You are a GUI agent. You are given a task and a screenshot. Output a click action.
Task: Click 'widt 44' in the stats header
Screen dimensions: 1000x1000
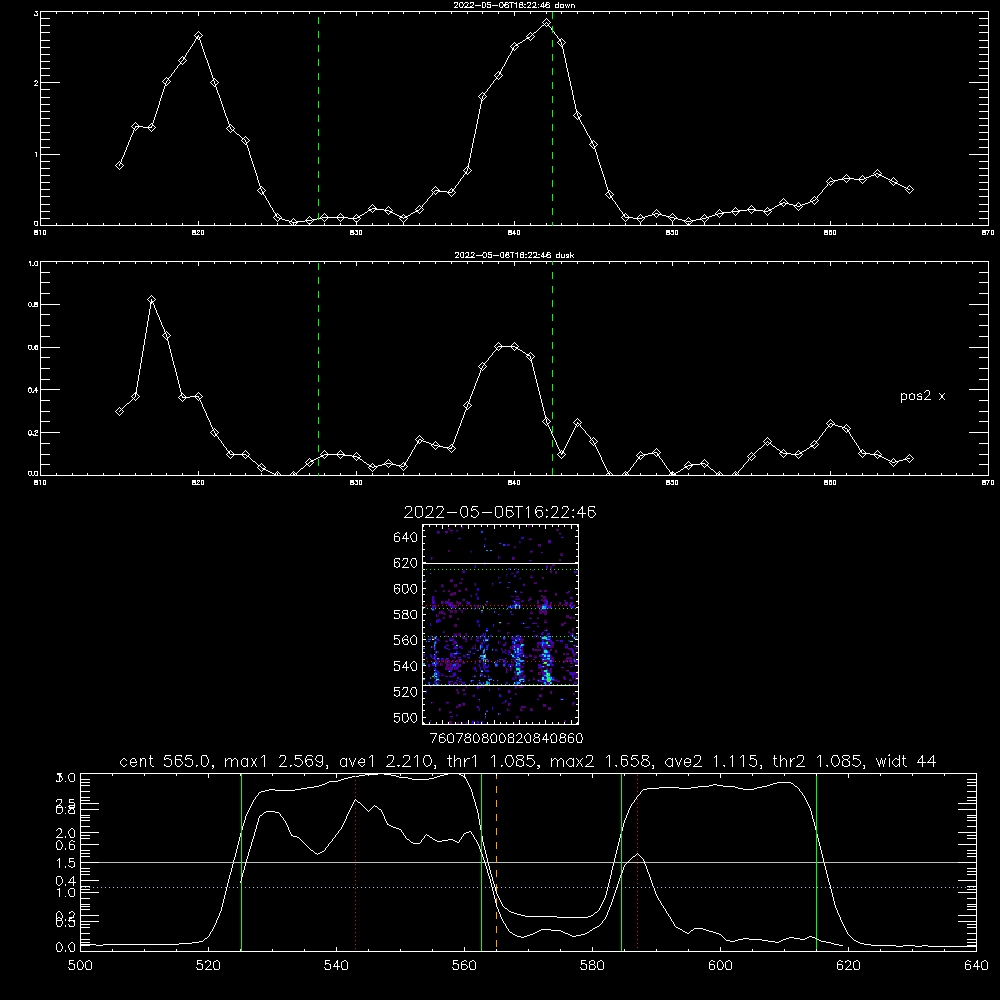(x=906, y=761)
